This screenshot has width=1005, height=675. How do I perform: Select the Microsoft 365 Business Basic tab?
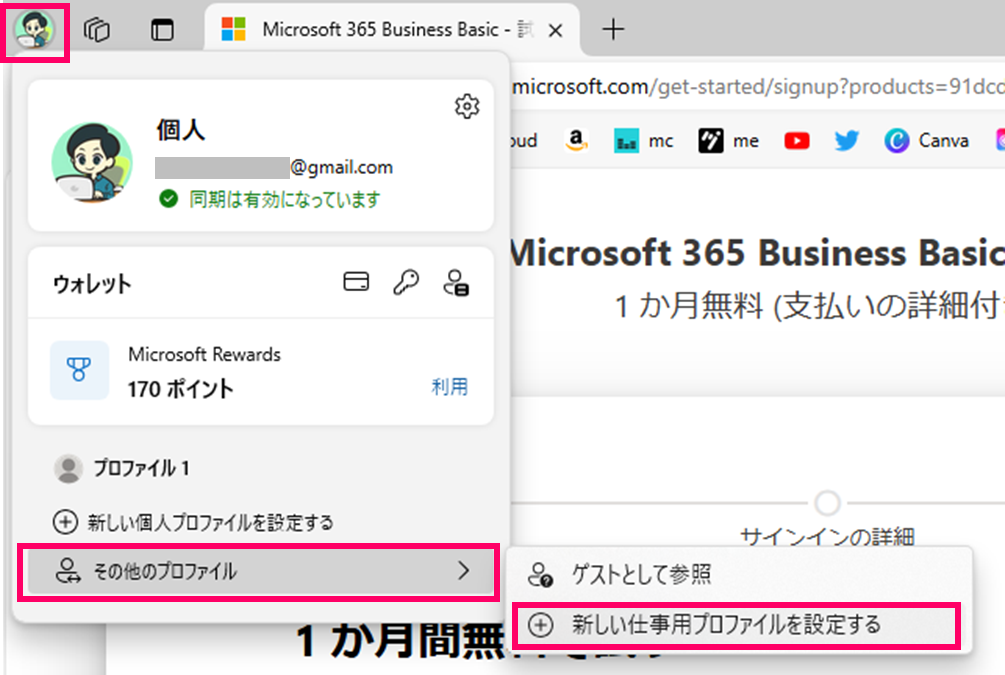point(392,29)
